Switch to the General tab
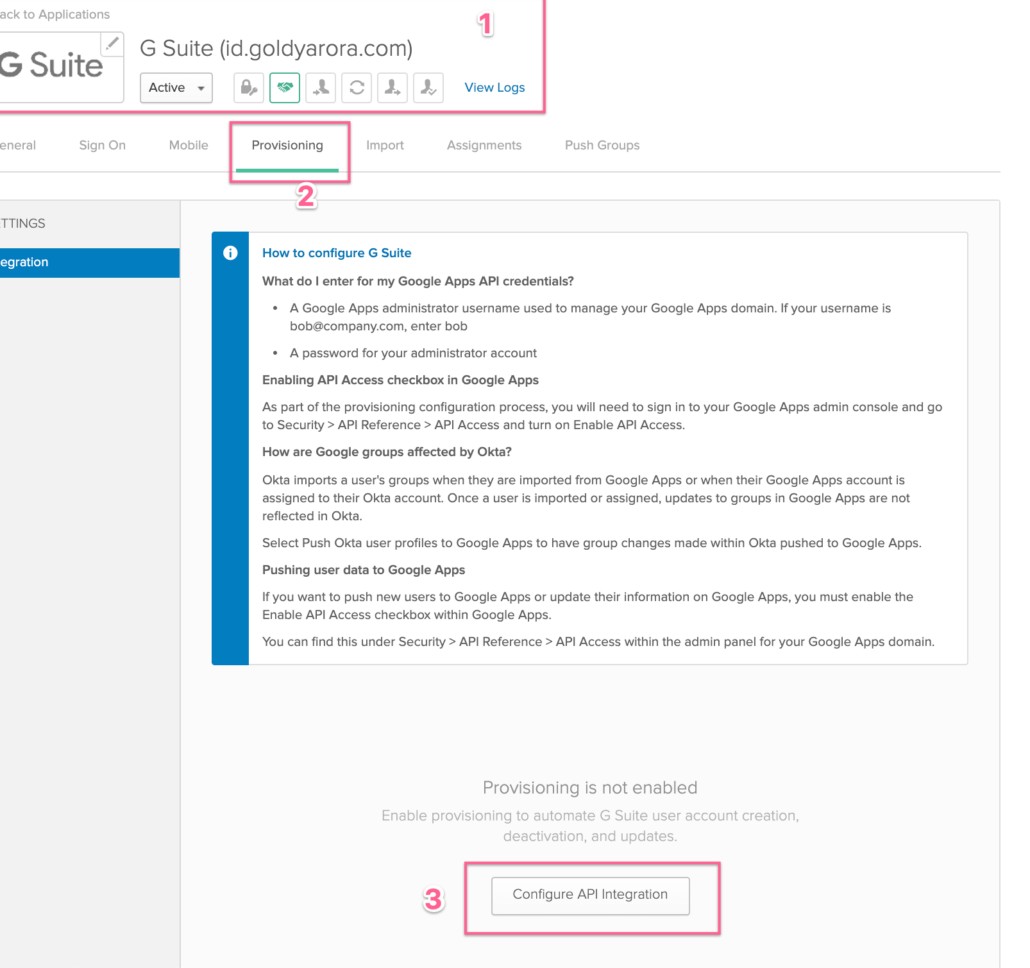The width and height of the screenshot is (1030, 968). (18, 145)
